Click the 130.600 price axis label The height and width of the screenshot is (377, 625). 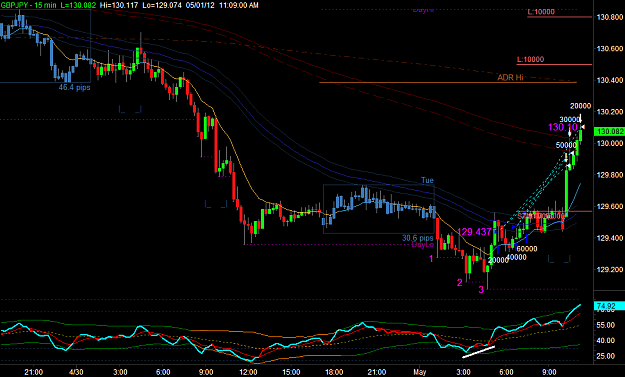[x=610, y=49]
